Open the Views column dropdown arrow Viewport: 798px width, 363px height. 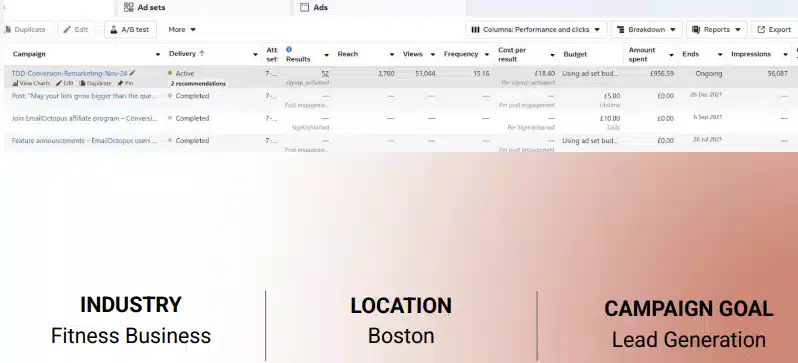[433, 54]
